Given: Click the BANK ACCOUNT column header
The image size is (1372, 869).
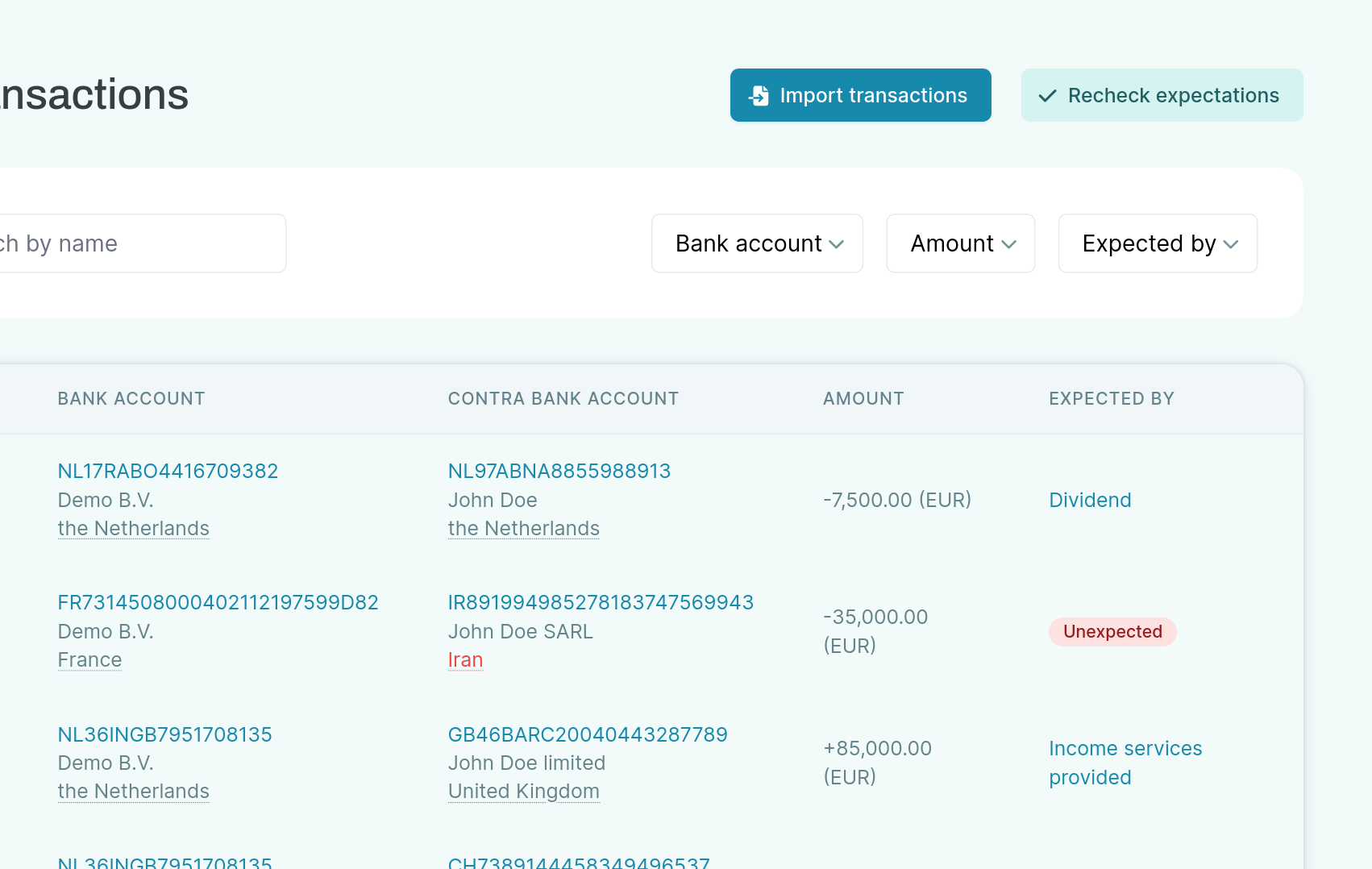Looking at the screenshot, I should [x=131, y=398].
